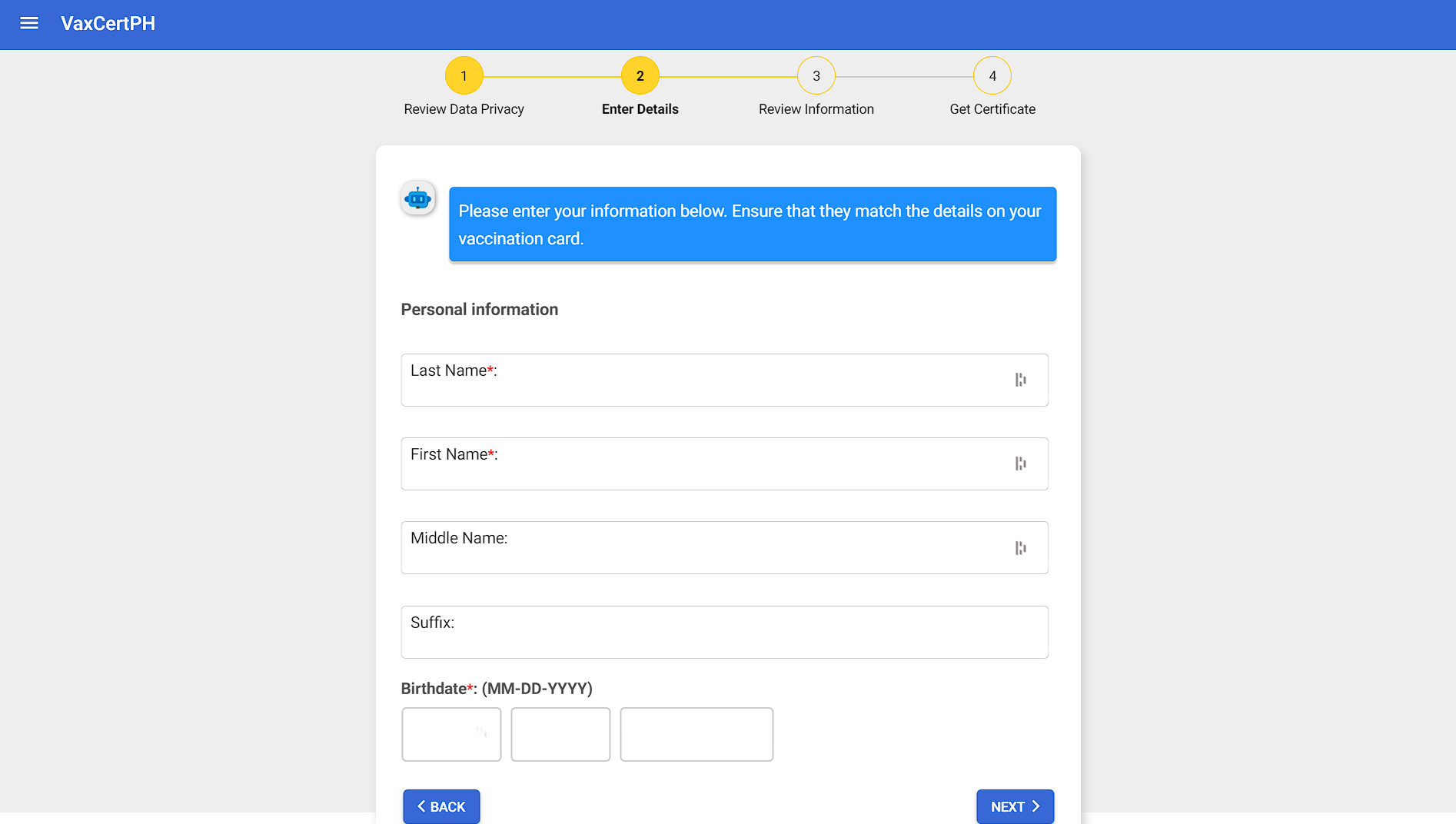The height and width of the screenshot is (824, 1456).
Task: Click the Get Certificate step label
Action: click(992, 109)
